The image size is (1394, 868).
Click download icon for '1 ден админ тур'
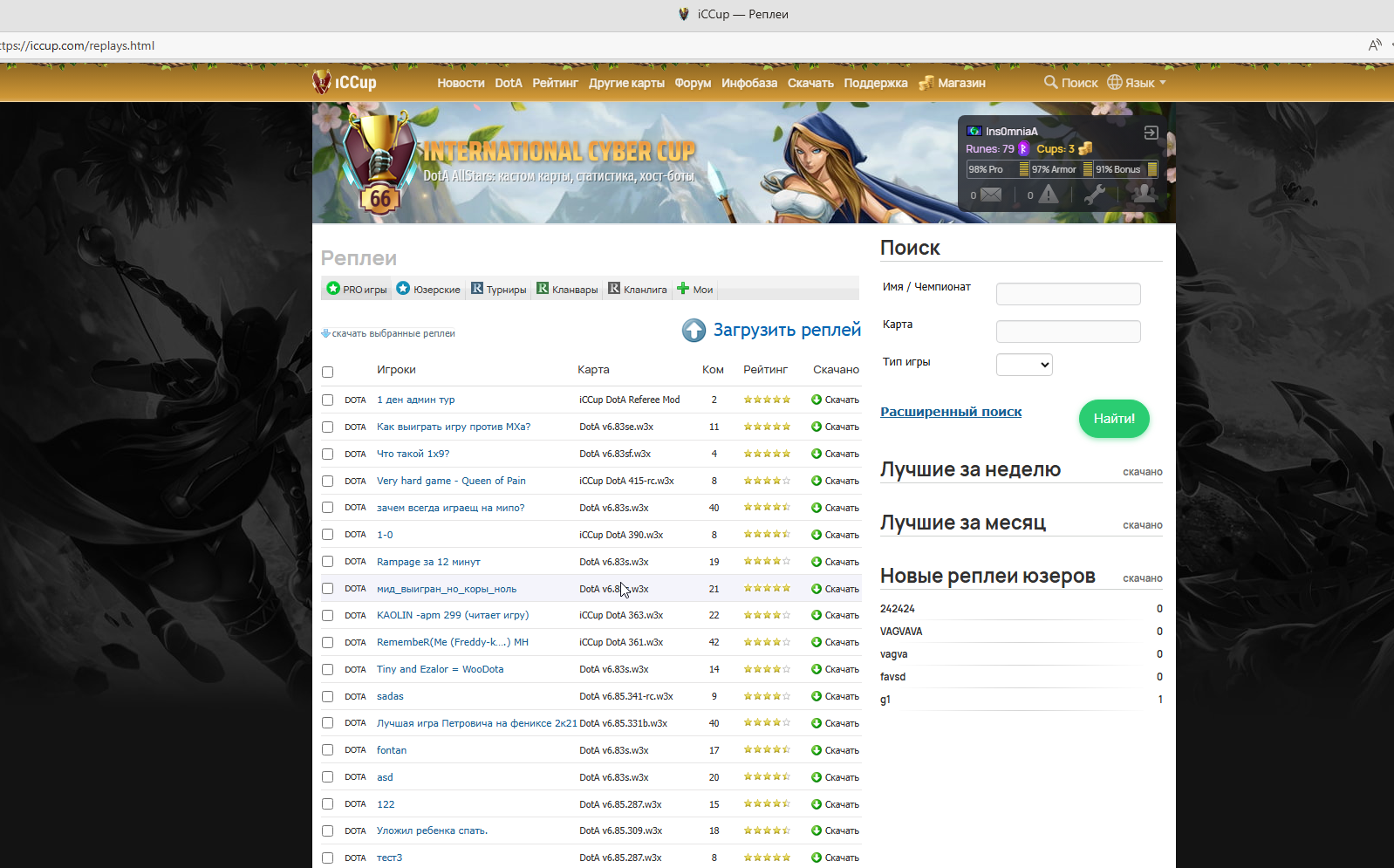(x=817, y=400)
